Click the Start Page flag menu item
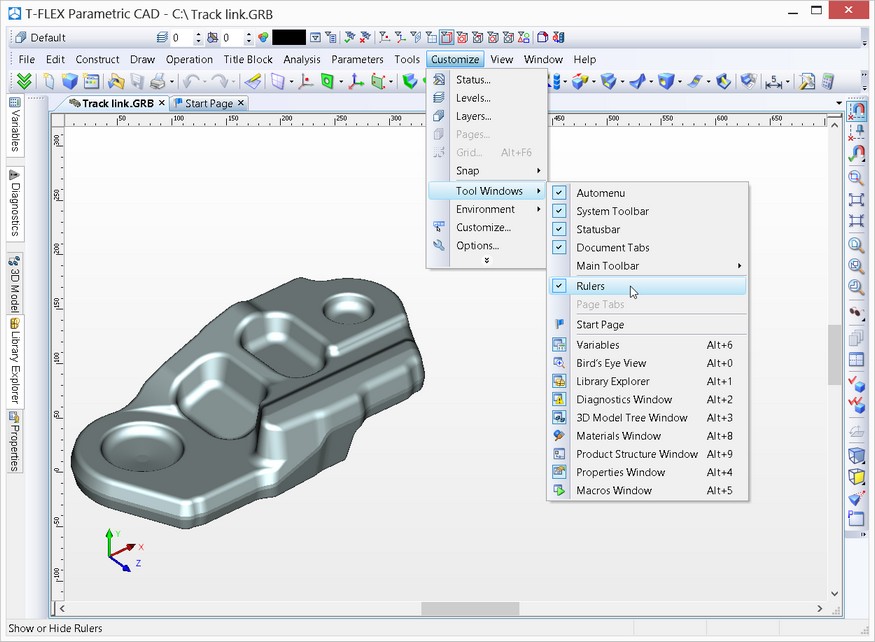Screen dimensions: 875x642 (600, 324)
